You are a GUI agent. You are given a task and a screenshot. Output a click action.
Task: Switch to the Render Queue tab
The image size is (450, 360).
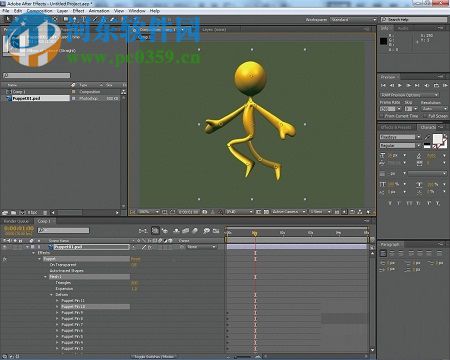pyautogui.click(x=16, y=221)
